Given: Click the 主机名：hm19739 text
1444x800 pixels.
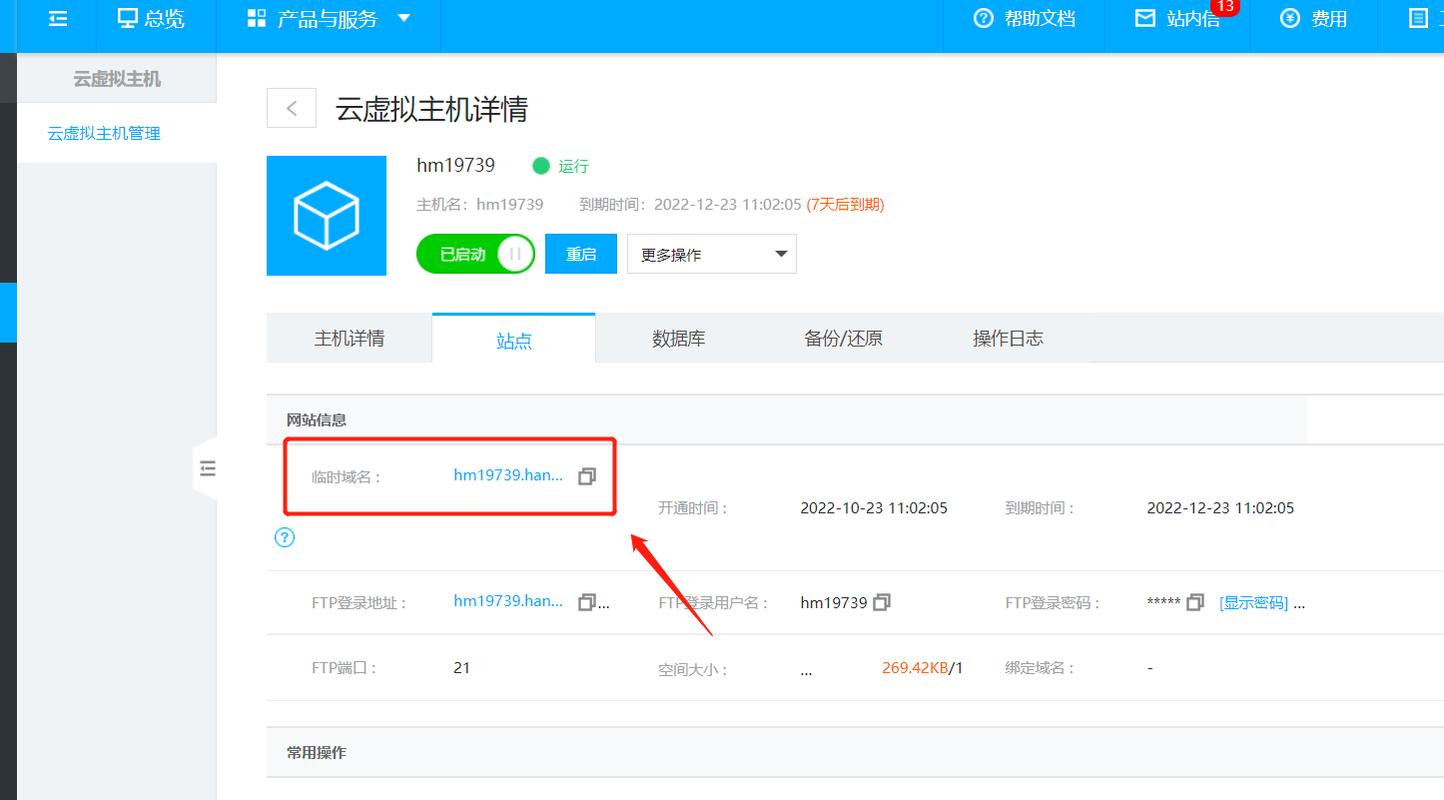Looking at the screenshot, I should (480, 204).
